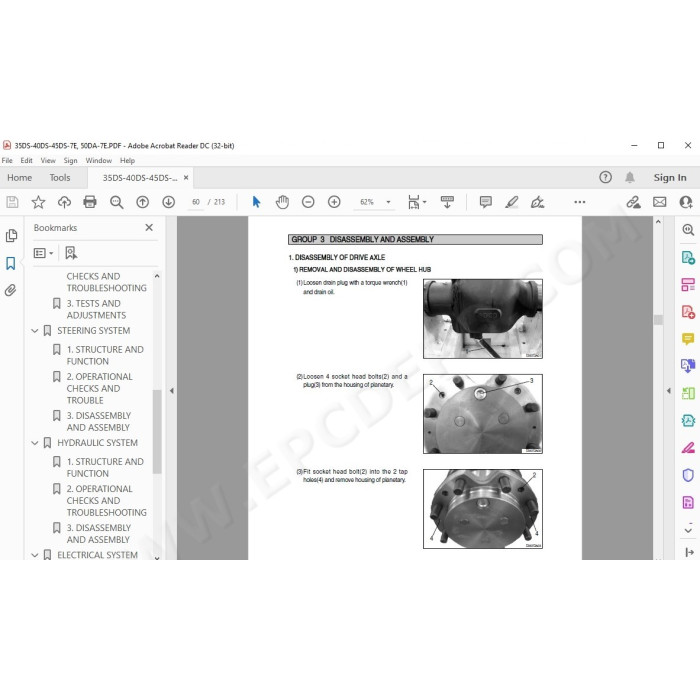This screenshot has width=700, height=700.
Task: Collapse the HYDRAULIC SYSTEM bookmark
Action: coord(35,443)
